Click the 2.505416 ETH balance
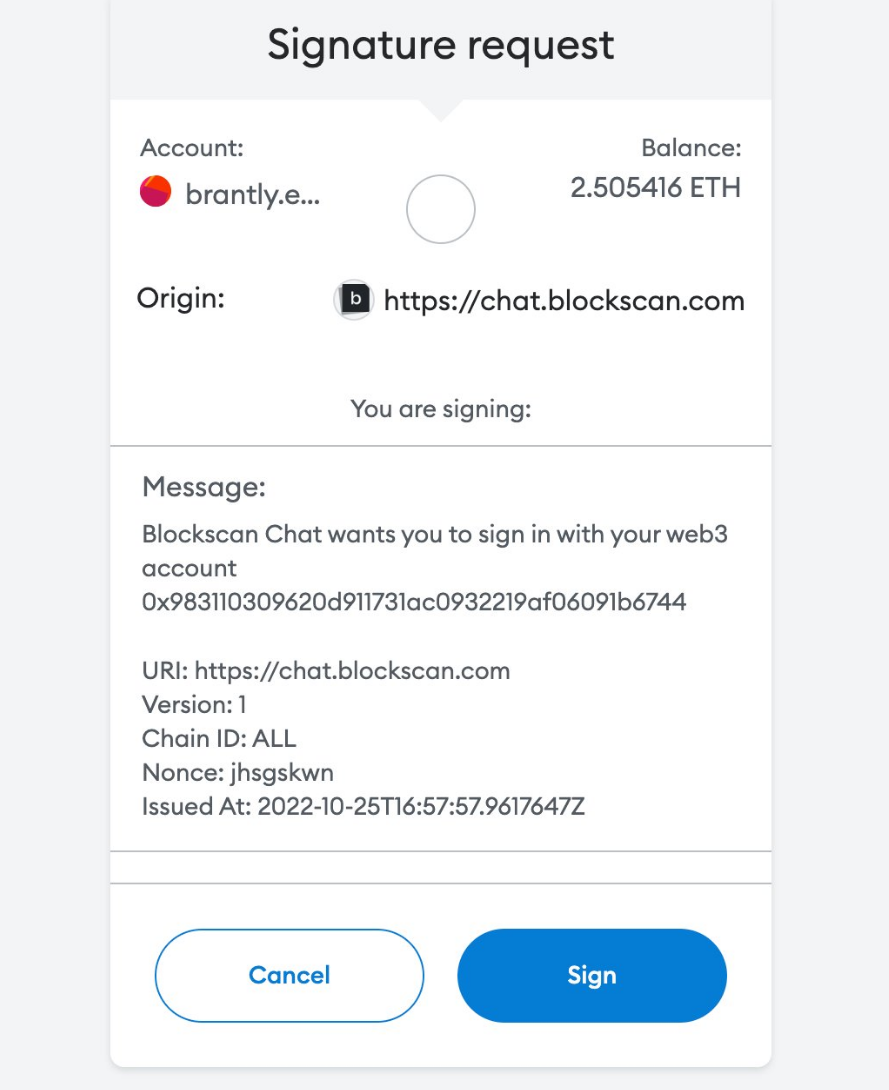 (655, 187)
